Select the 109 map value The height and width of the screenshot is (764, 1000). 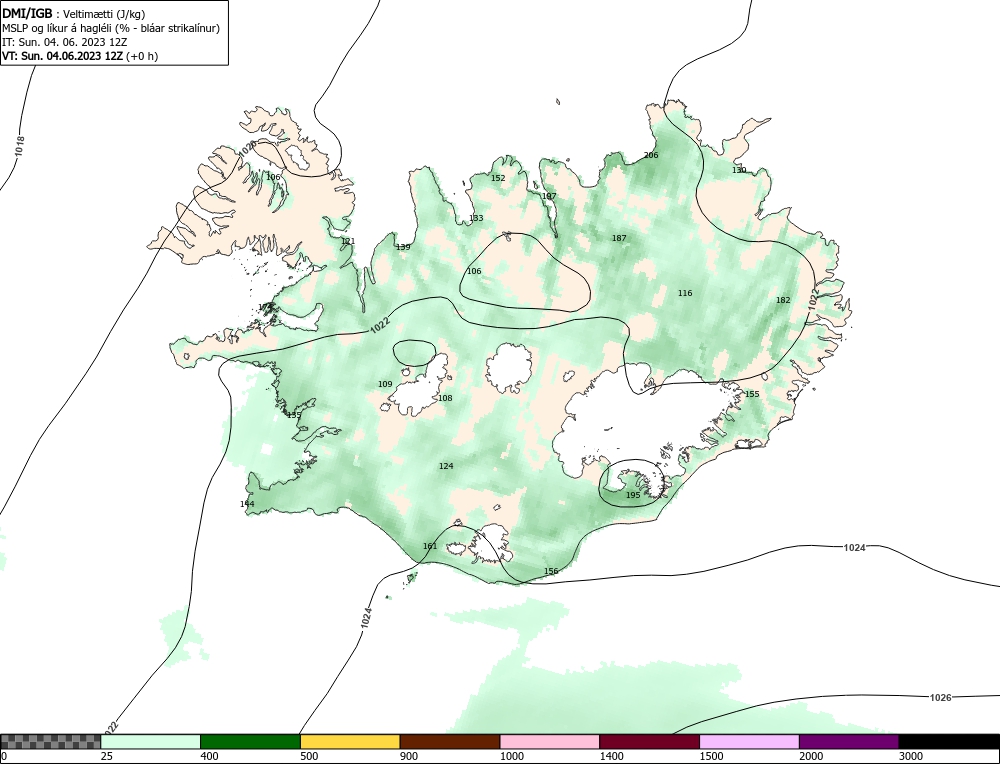click(x=385, y=384)
